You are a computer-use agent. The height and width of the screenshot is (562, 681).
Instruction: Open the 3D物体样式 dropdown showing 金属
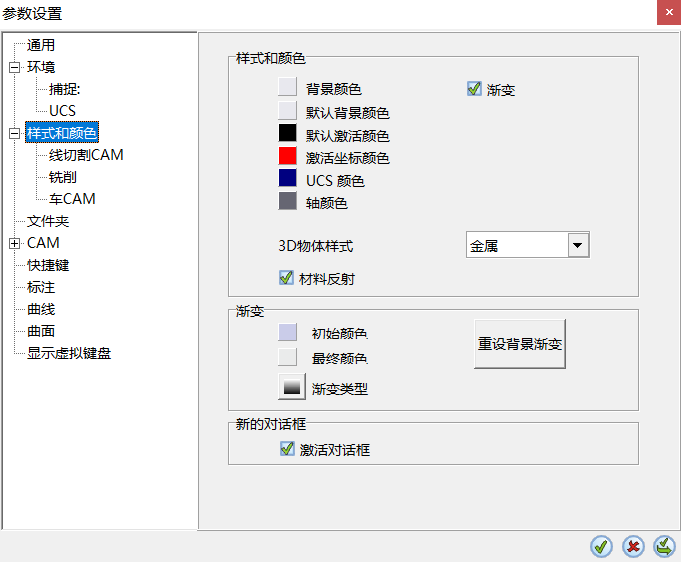tap(527, 245)
